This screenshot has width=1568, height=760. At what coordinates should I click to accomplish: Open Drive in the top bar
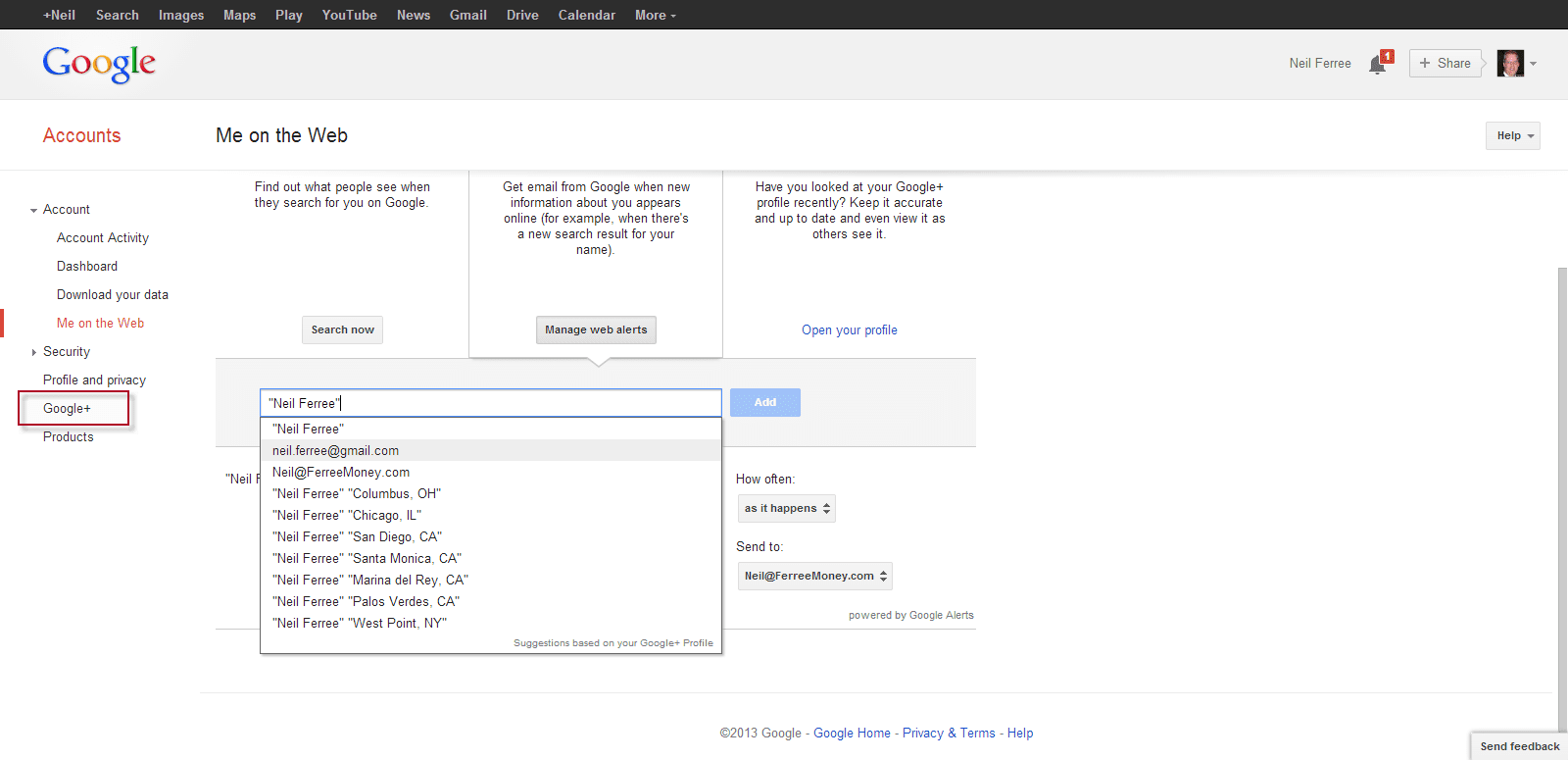tap(522, 15)
